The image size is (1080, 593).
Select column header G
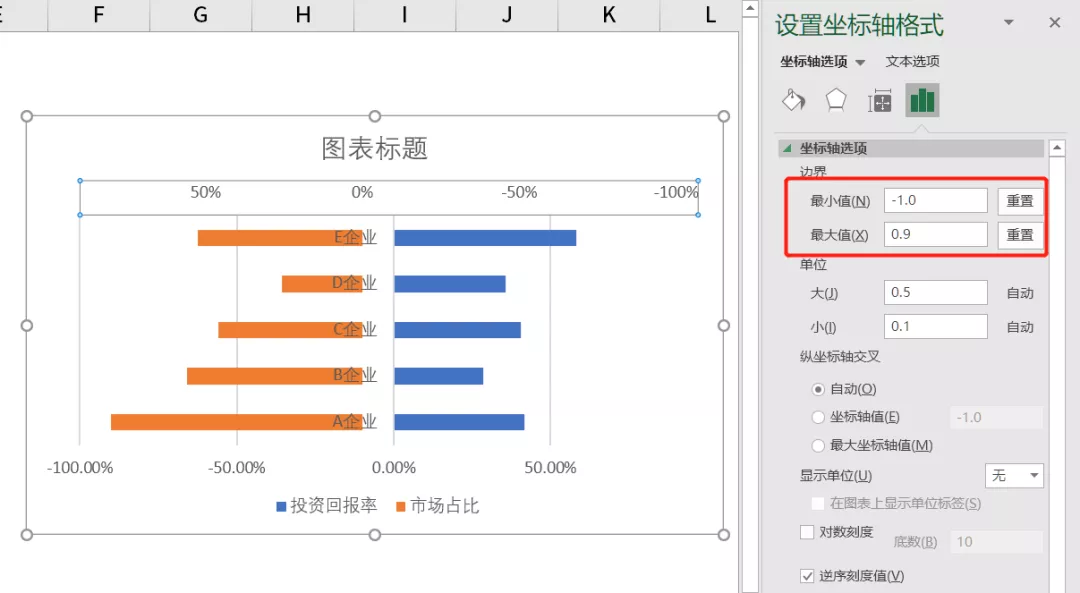(x=200, y=15)
